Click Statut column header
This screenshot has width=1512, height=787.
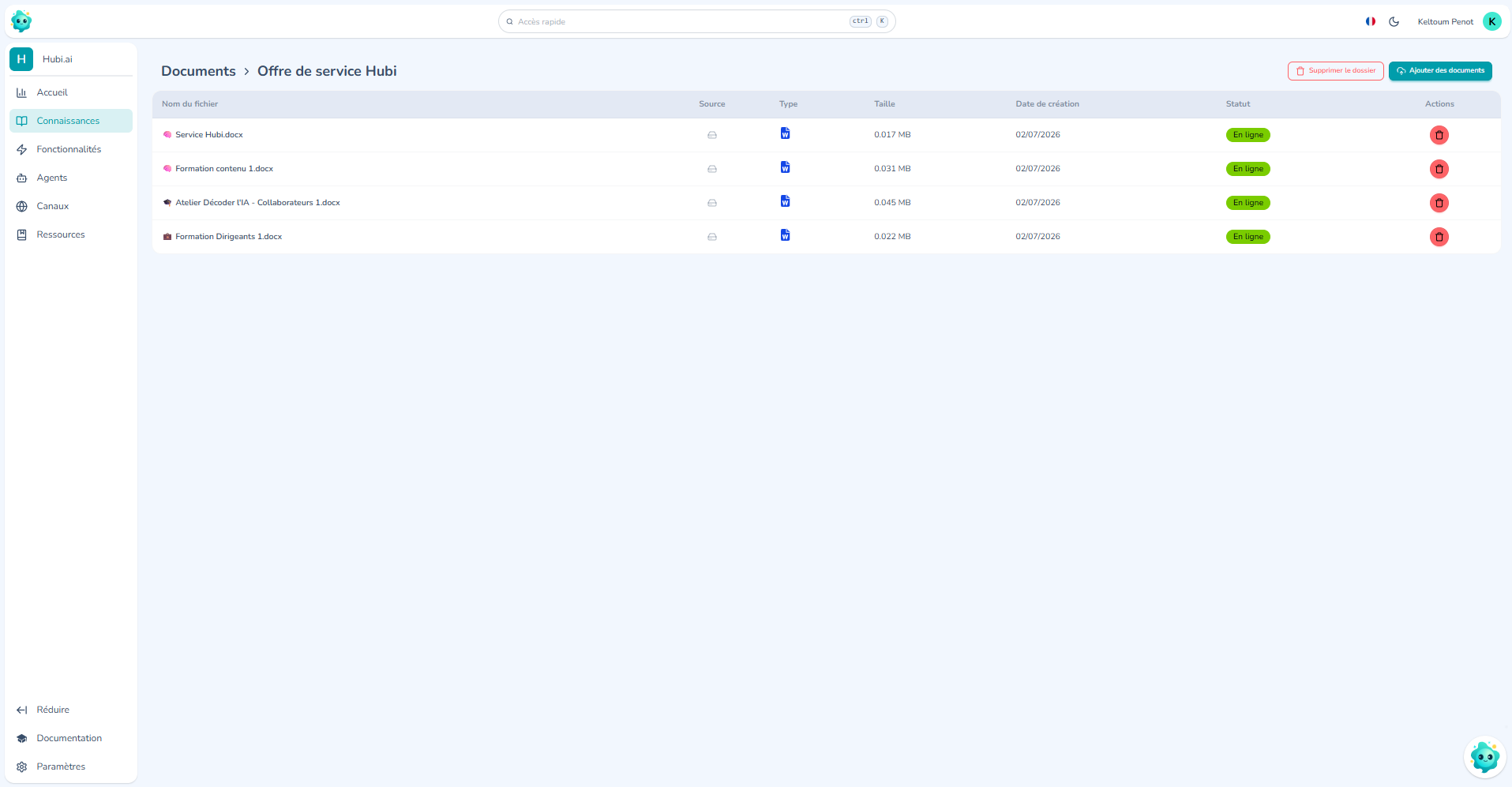[1238, 104]
